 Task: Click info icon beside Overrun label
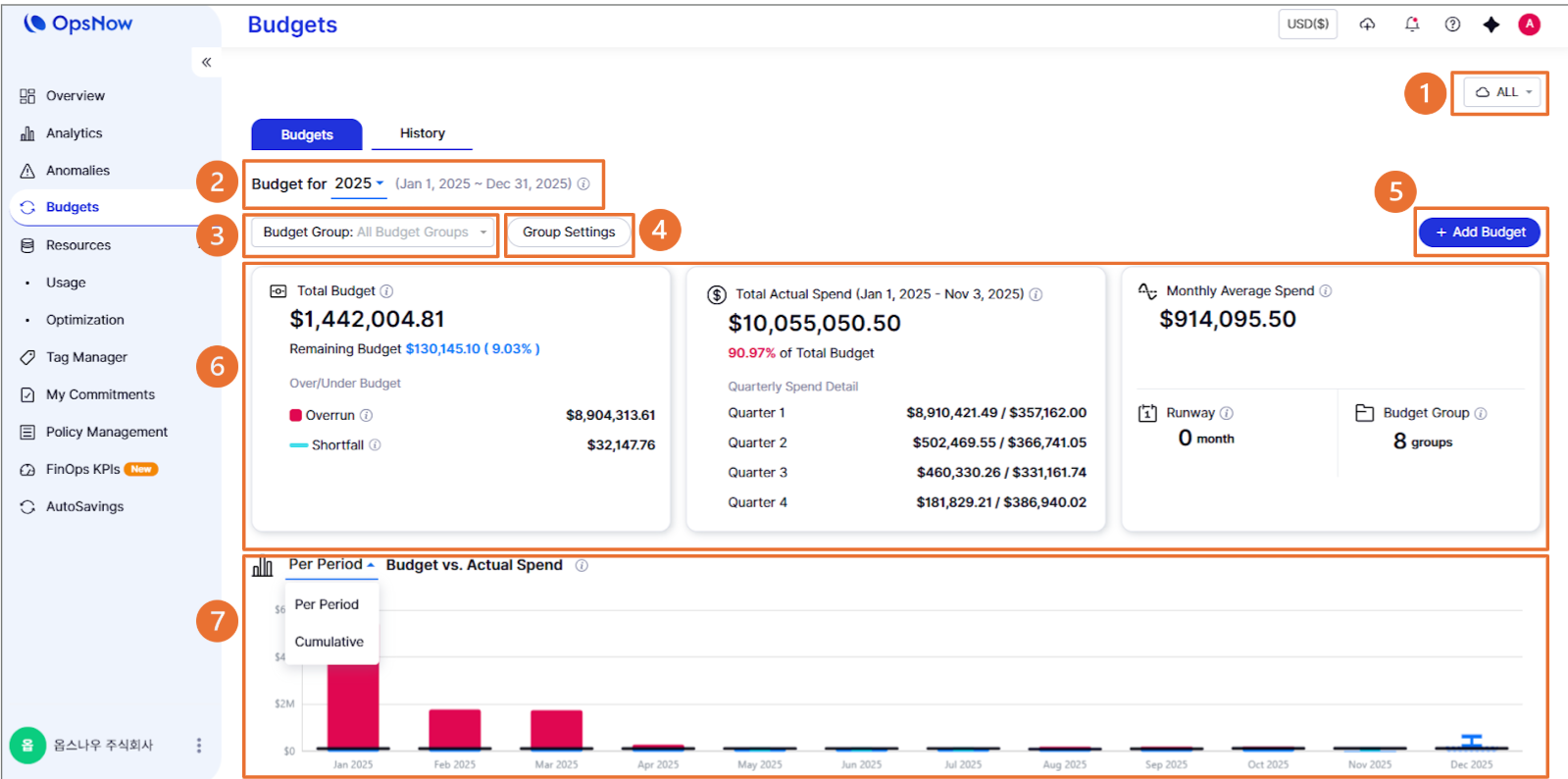point(366,416)
